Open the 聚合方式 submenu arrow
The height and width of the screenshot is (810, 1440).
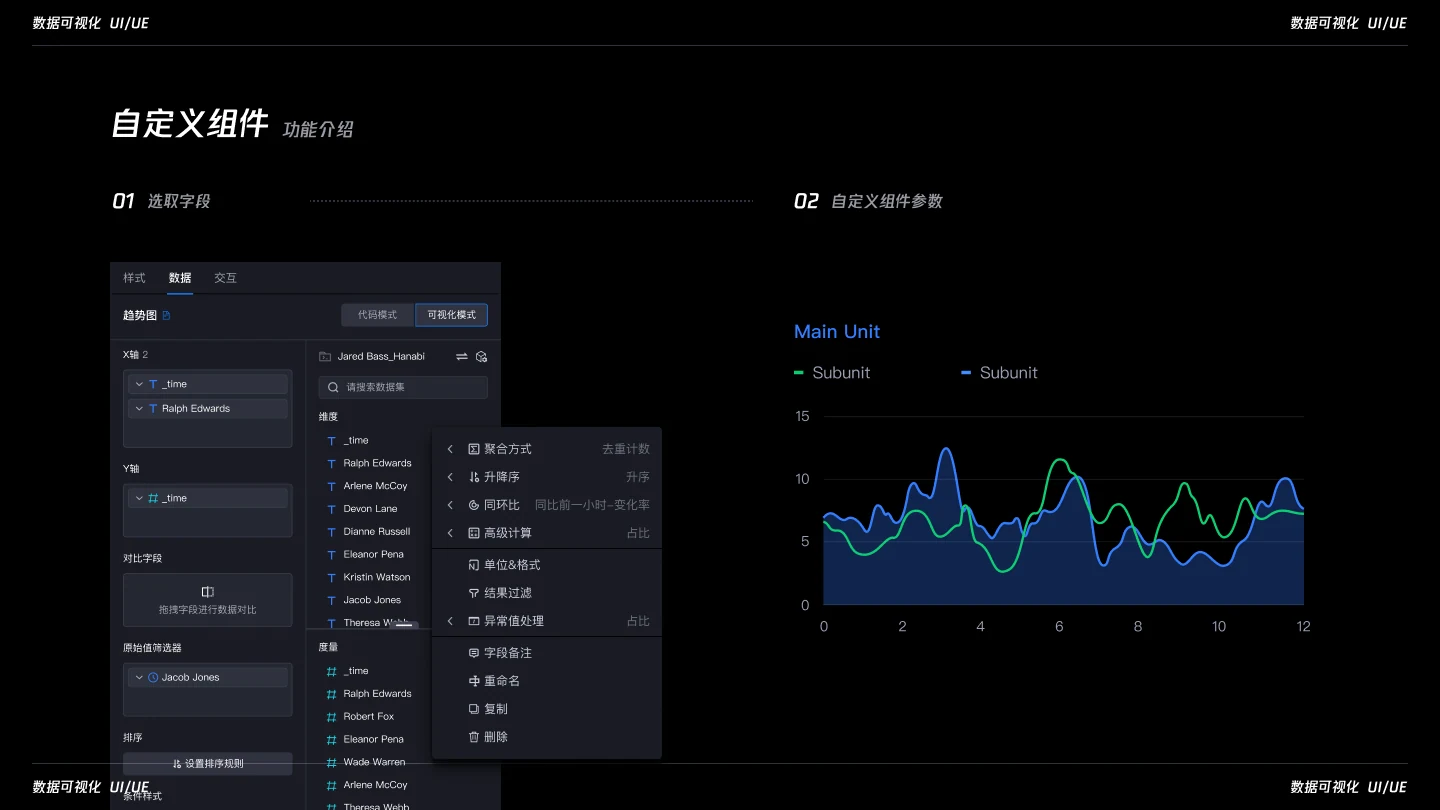coord(450,449)
